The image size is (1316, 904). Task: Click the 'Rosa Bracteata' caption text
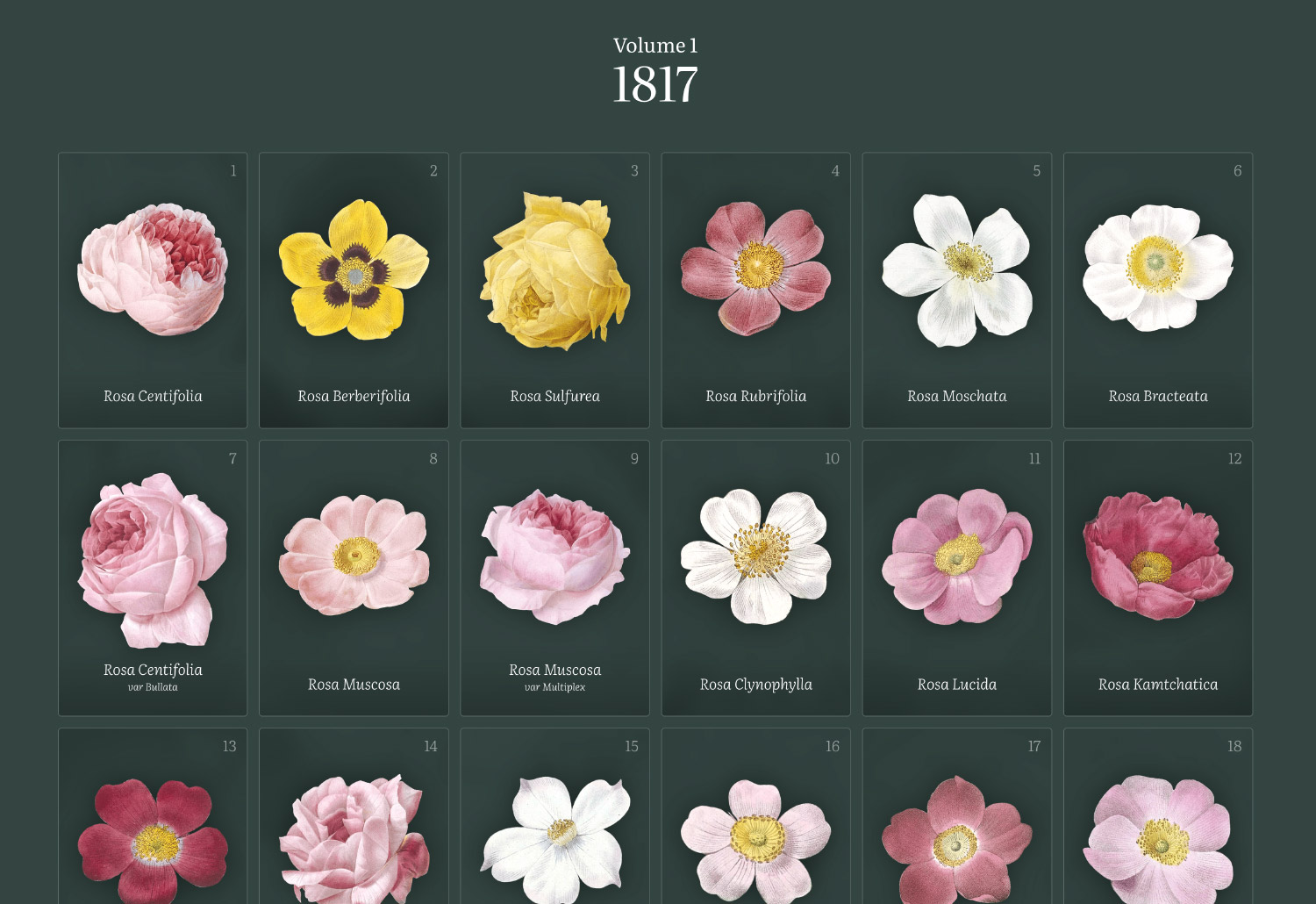pyautogui.click(x=1158, y=396)
